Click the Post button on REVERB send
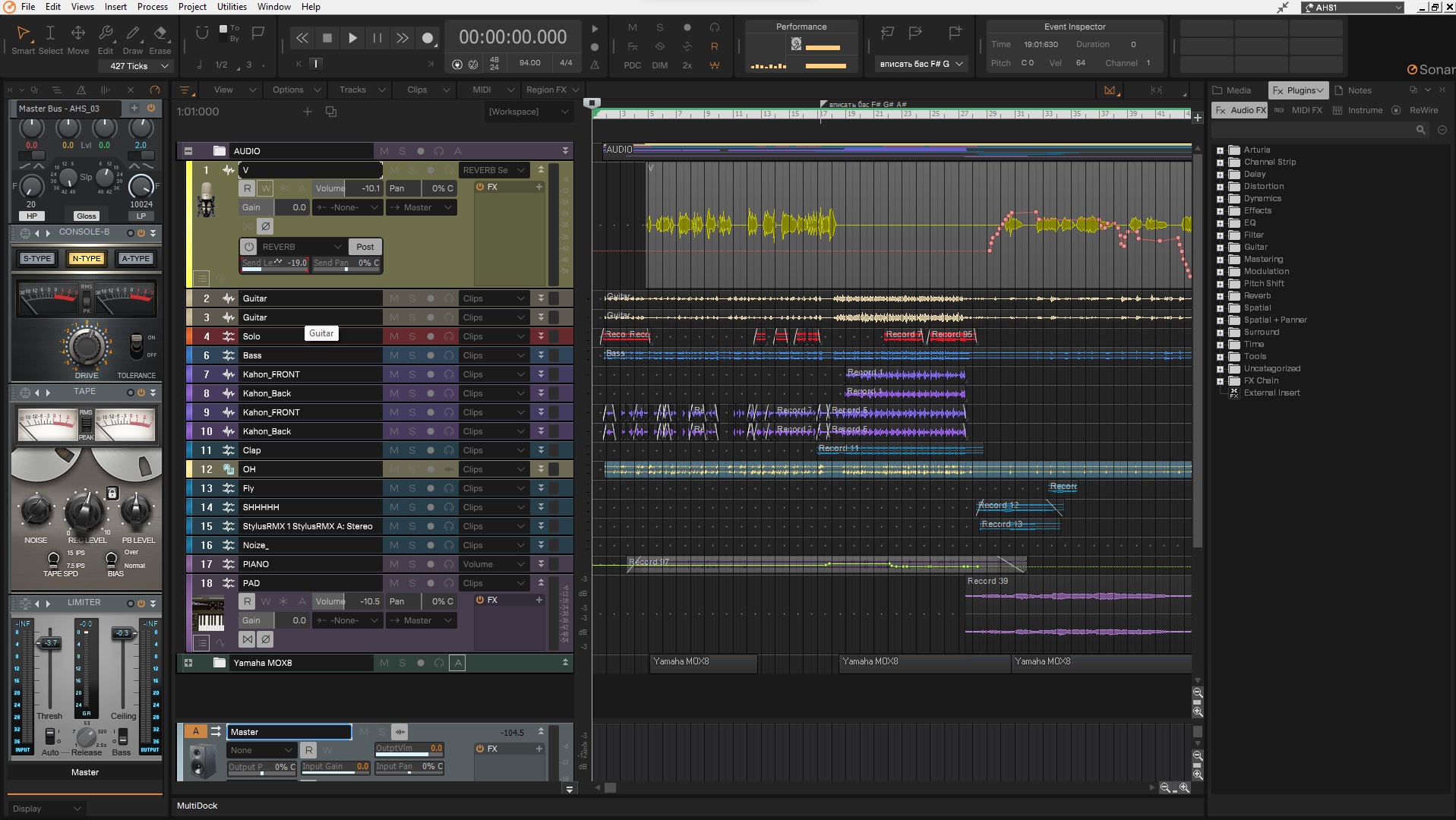The image size is (1456, 820). point(365,247)
